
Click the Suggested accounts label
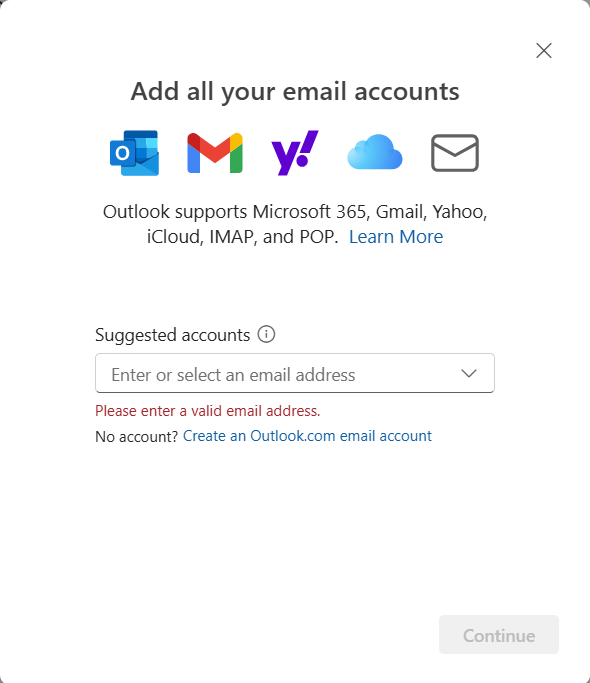click(173, 335)
